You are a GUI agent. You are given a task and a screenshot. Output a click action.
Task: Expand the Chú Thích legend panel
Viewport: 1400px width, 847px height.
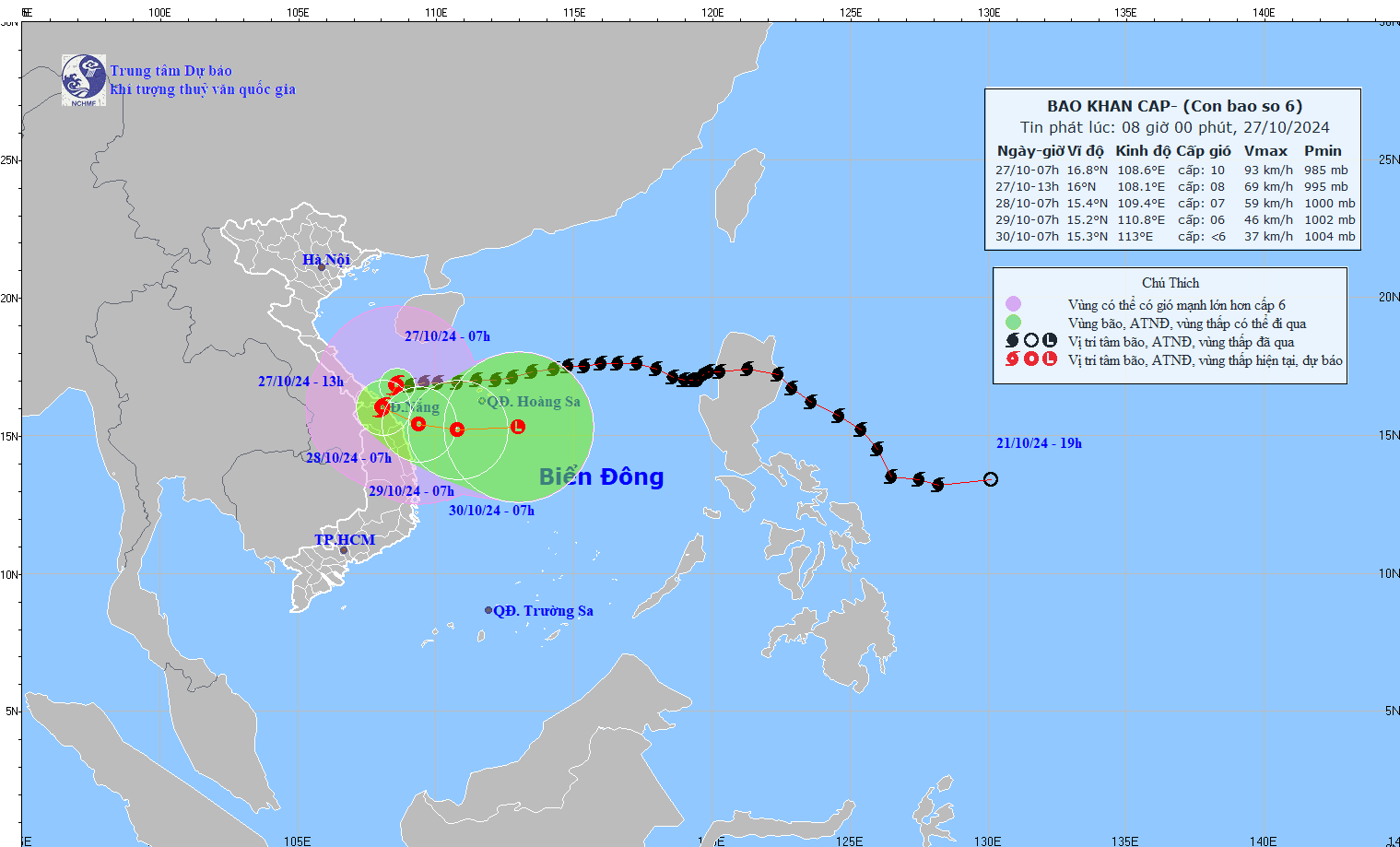point(1171,283)
